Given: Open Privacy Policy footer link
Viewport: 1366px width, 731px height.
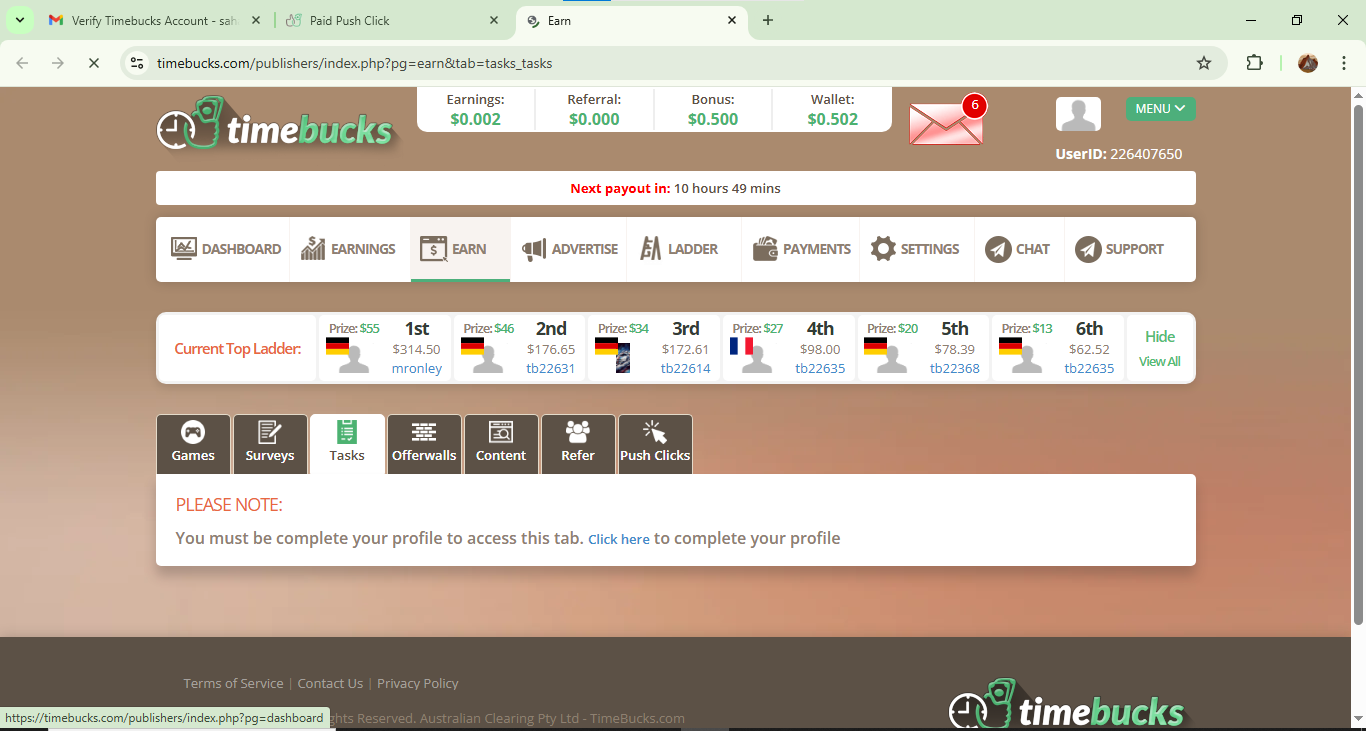Looking at the screenshot, I should [x=418, y=683].
